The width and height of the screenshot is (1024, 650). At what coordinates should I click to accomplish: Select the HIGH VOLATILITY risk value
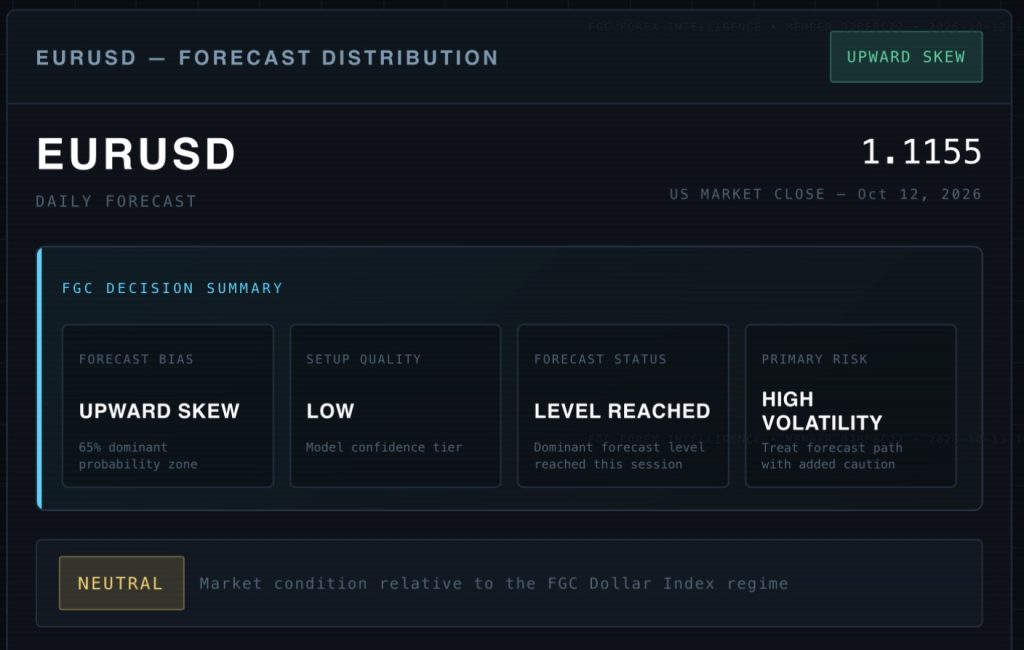(x=822, y=411)
